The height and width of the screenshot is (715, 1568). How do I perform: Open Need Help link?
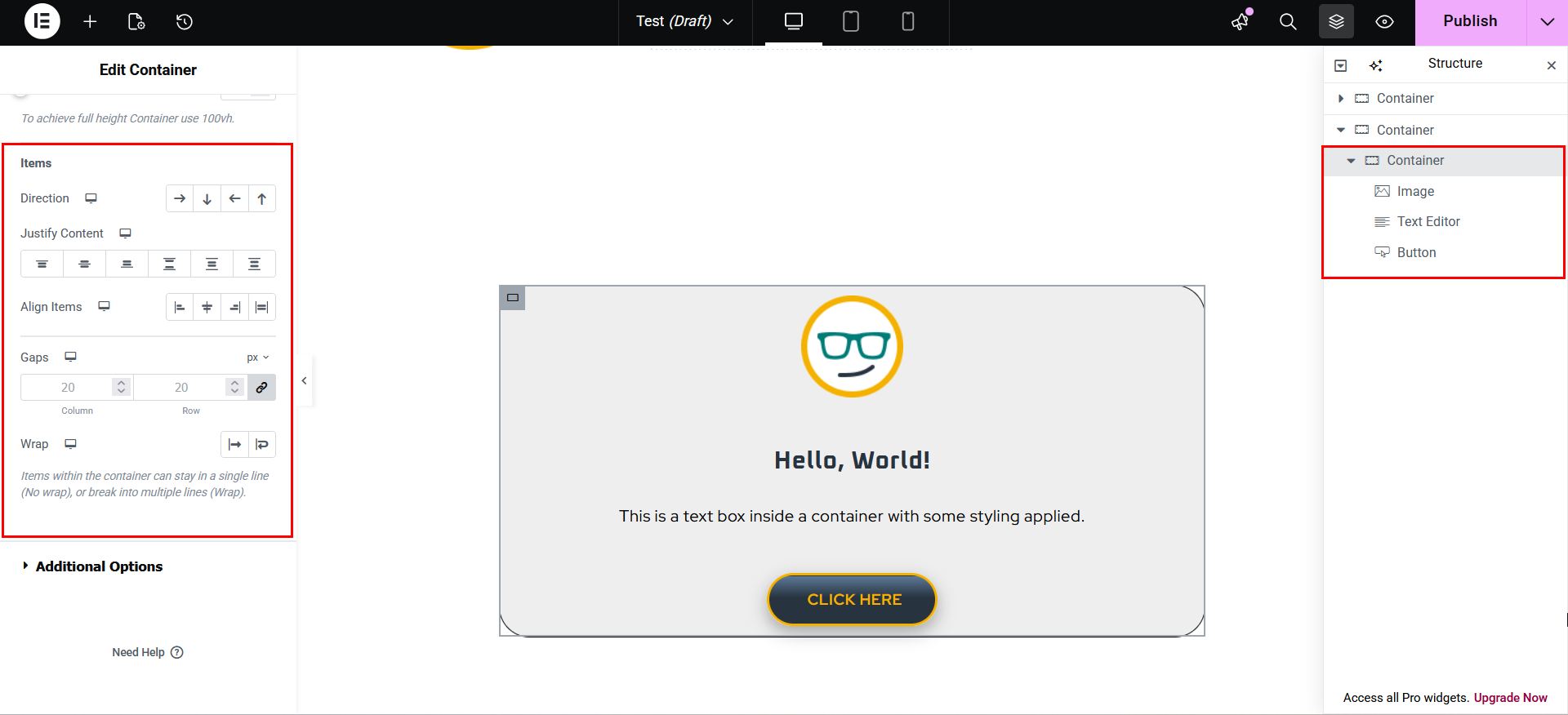click(148, 652)
